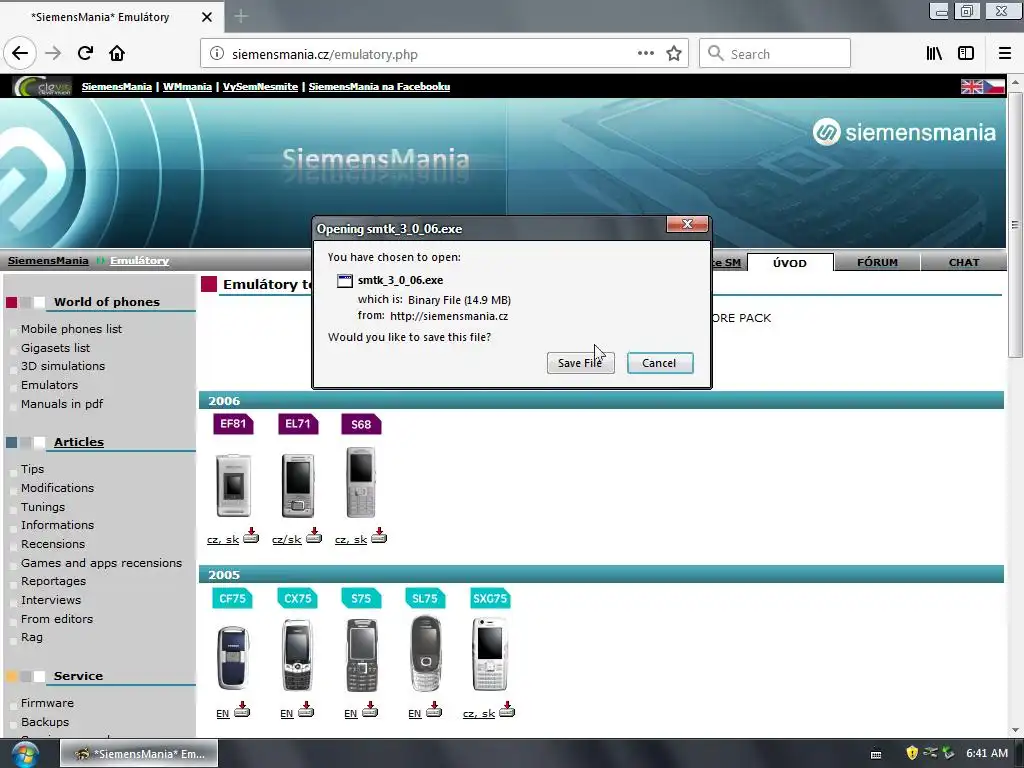Click the browser forward arrow
The image size is (1024, 768).
click(53, 54)
